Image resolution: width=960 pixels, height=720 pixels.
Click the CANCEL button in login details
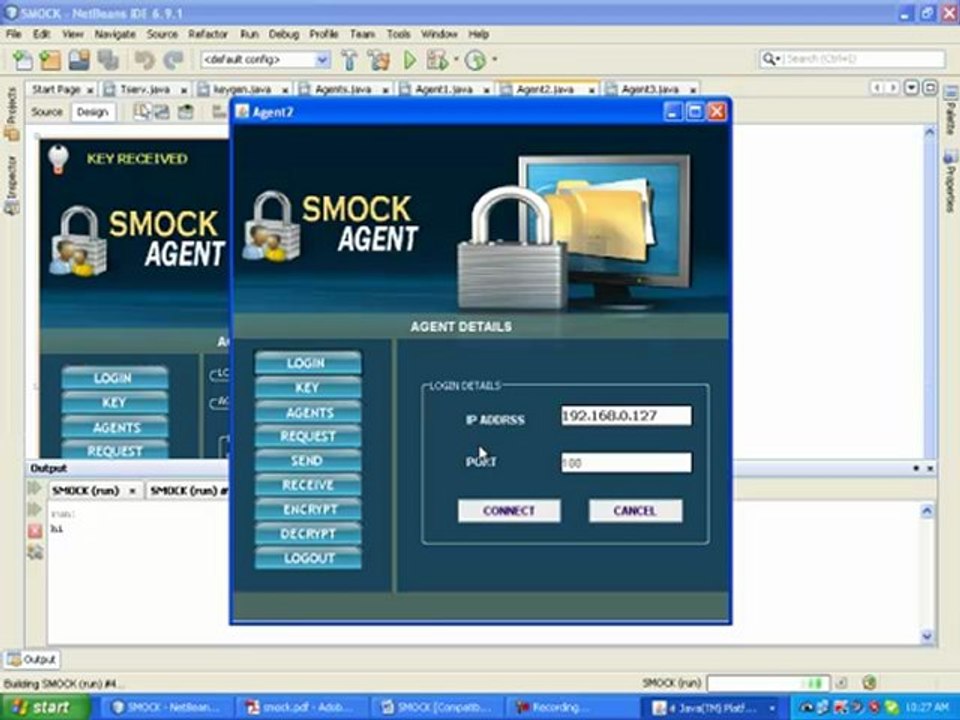click(636, 511)
